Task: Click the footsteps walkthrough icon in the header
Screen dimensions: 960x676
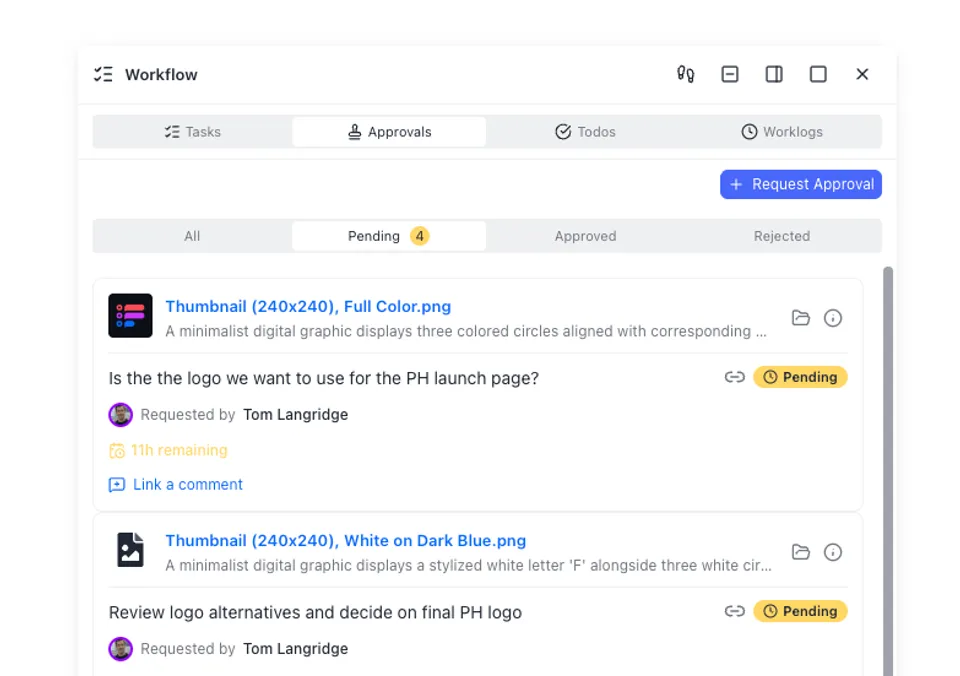Action: (685, 74)
